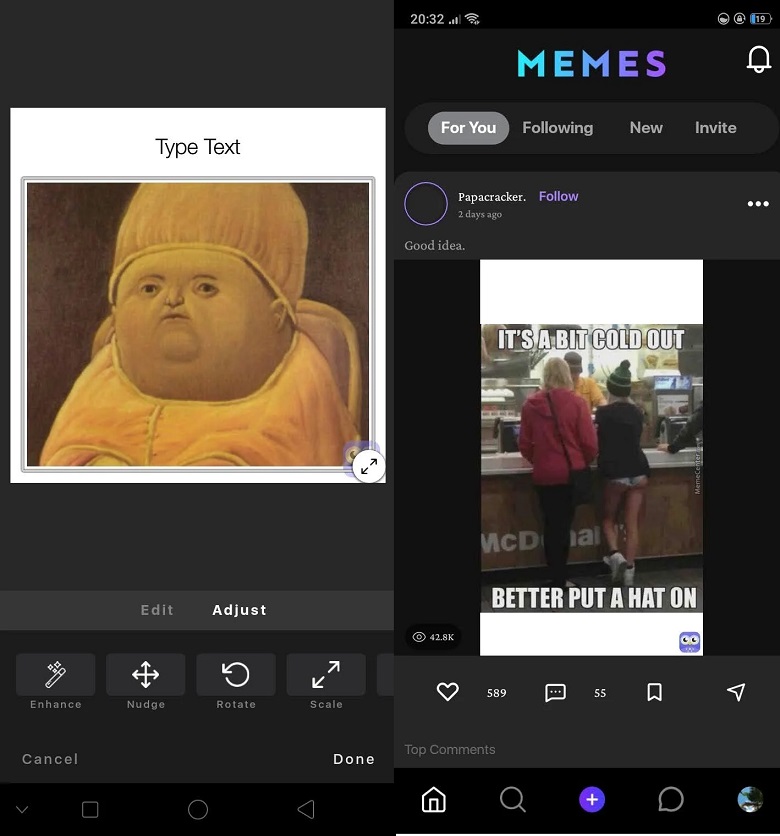Select the Nudge move tool
The image size is (780, 836).
pyautogui.click(x=146, y=674)
